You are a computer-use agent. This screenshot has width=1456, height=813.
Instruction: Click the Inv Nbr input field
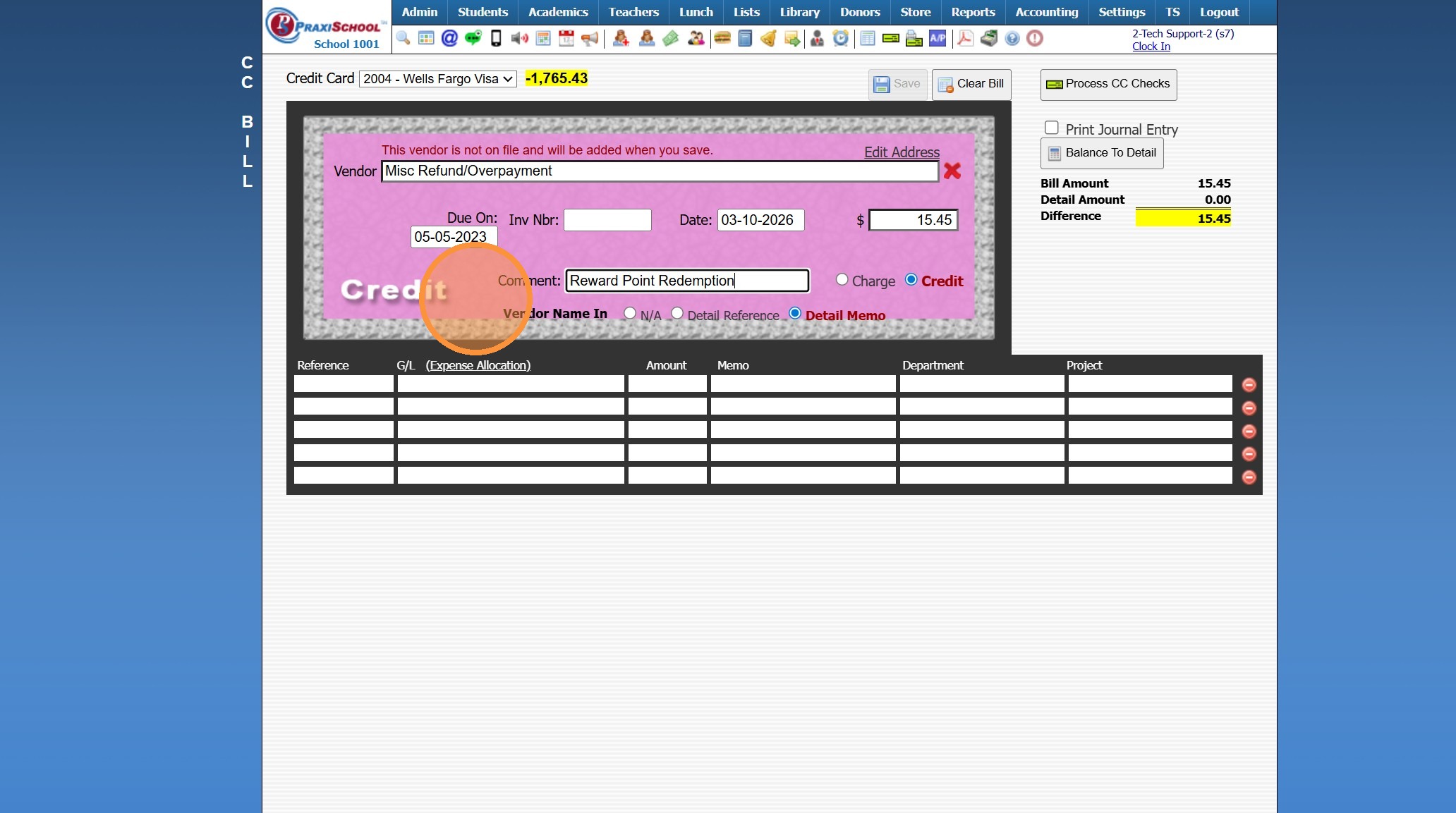tap(607, 220)
